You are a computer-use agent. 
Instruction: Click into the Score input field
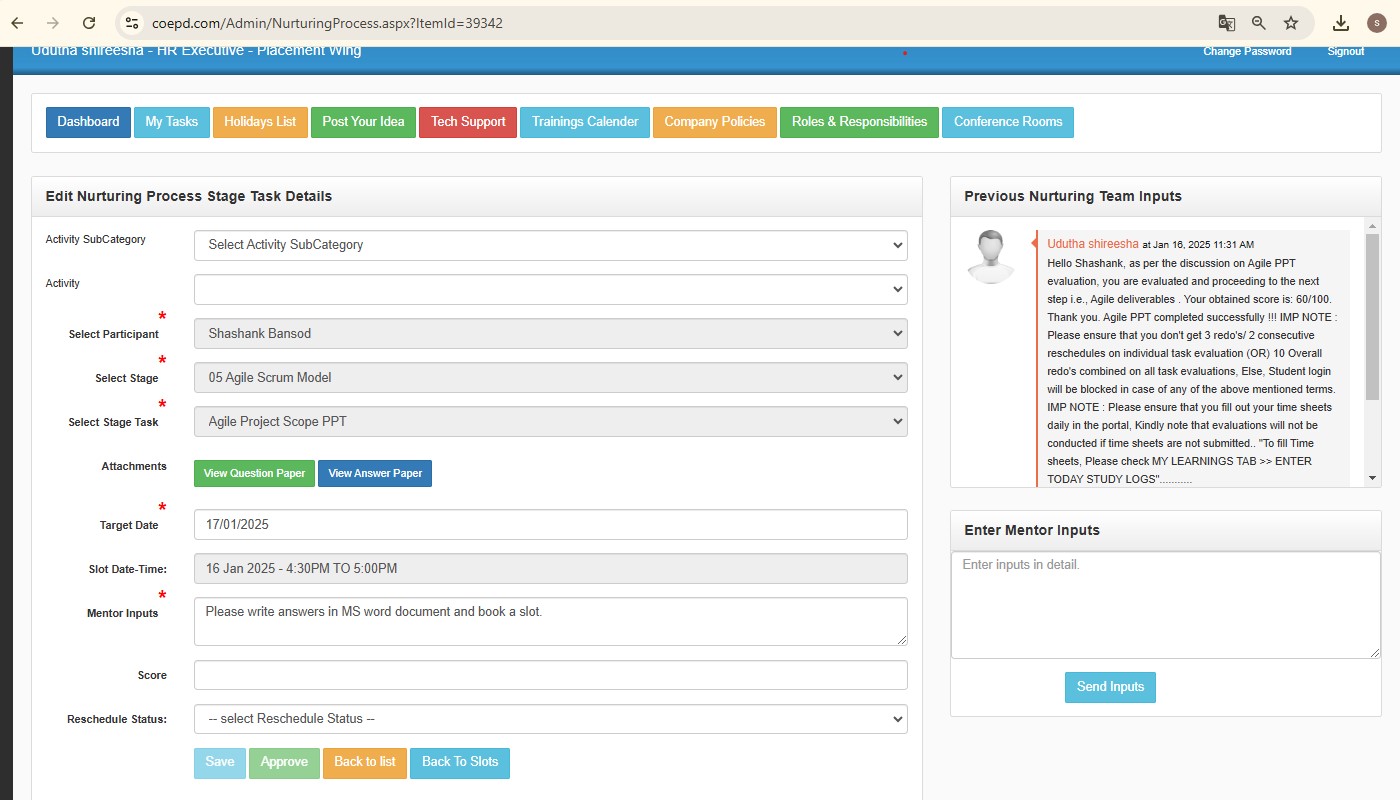coord(550,675)
